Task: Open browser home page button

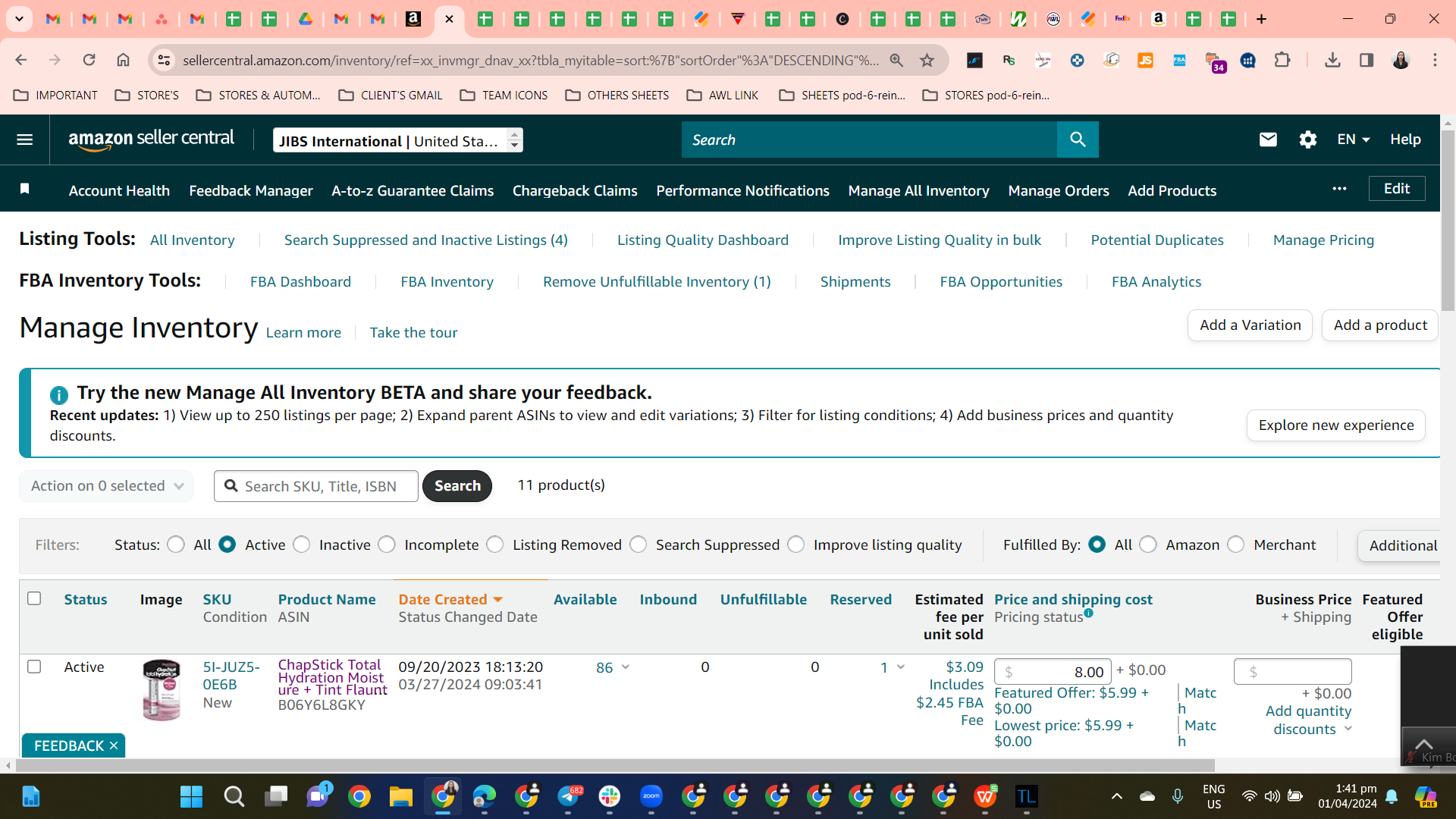Action: point(123,60)
